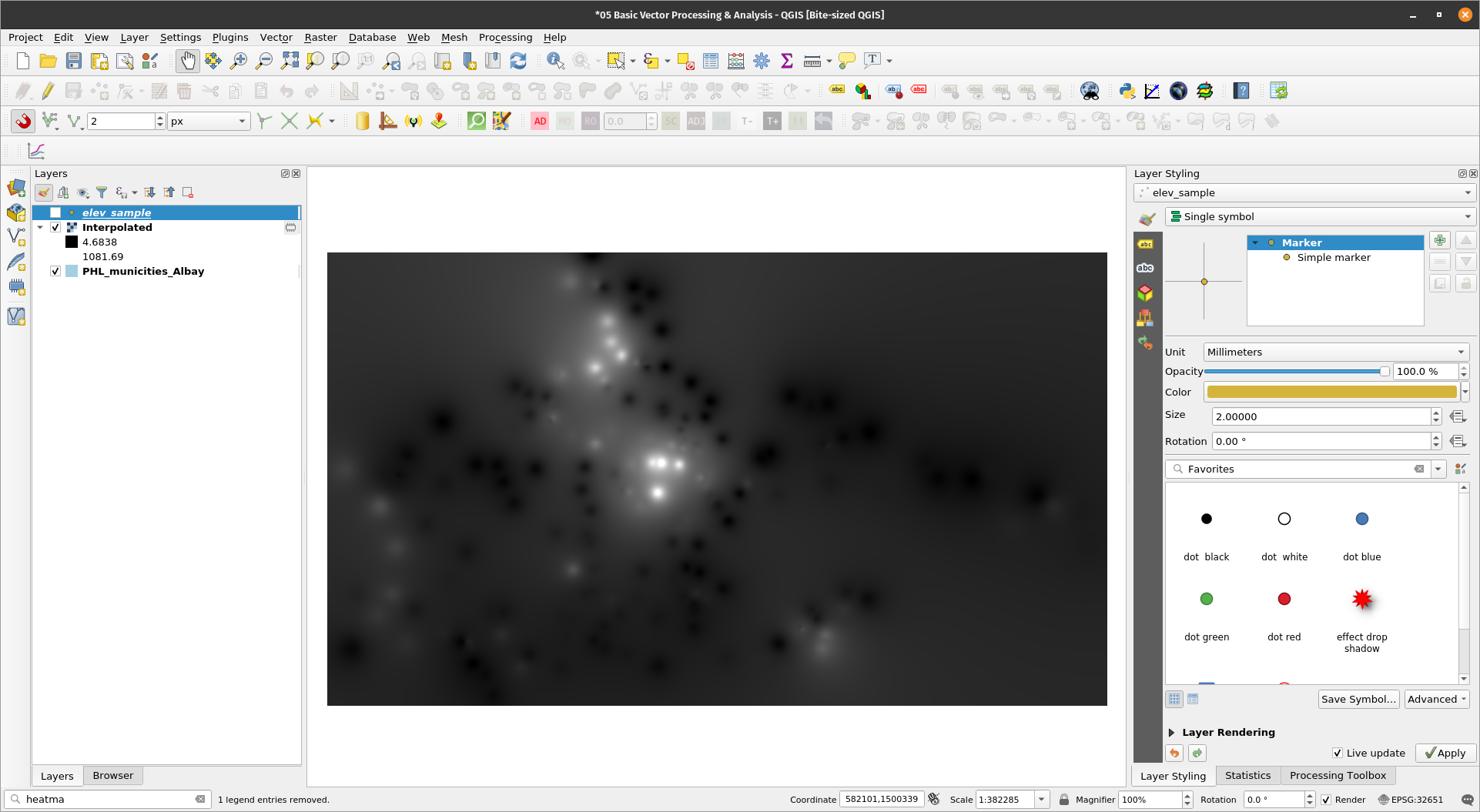Screen dimensions: 1480x812
Task: Click the Identify Features tool
Action: pyautogui.click(x=554, y=61)
